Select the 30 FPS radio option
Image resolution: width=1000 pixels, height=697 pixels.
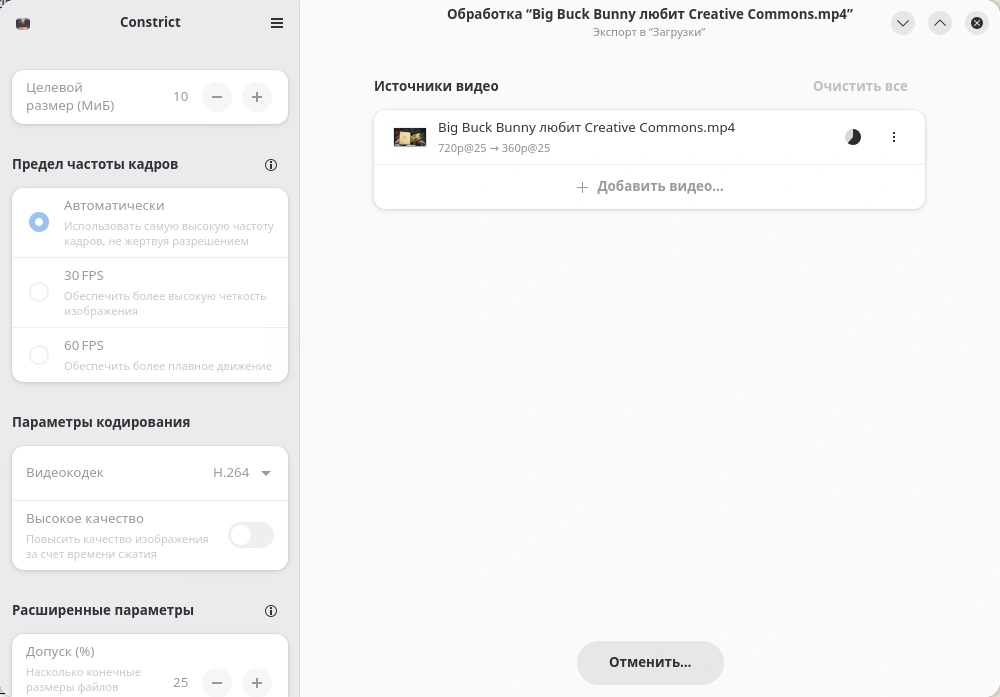click(x=39, y=292)
